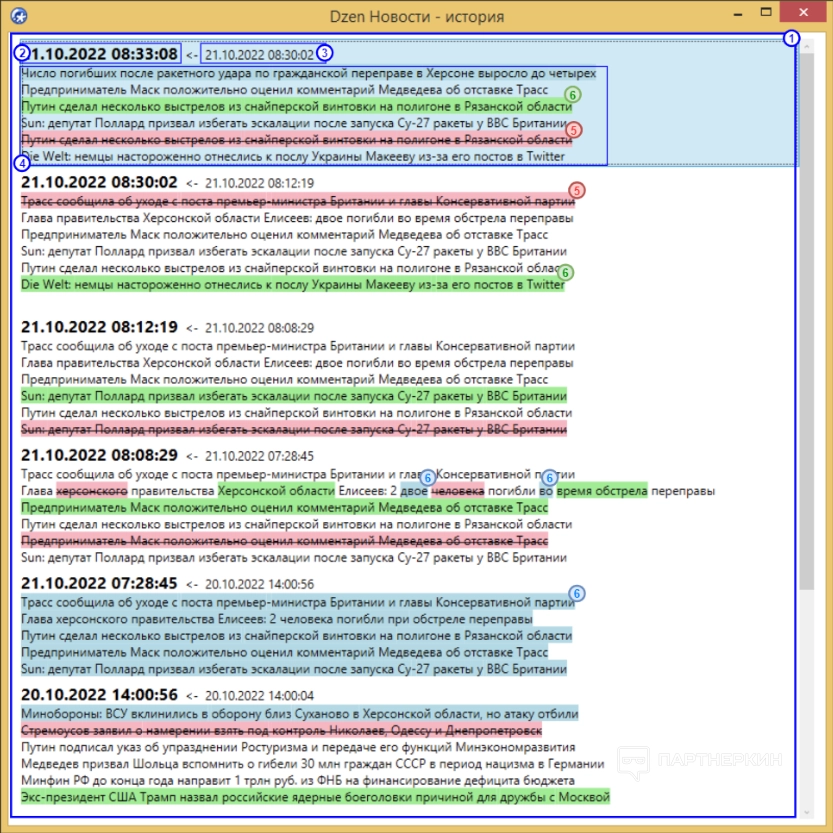
Task: Click green-highlighted 'Предприниматель Маск' headline
Action: point(284,507)
